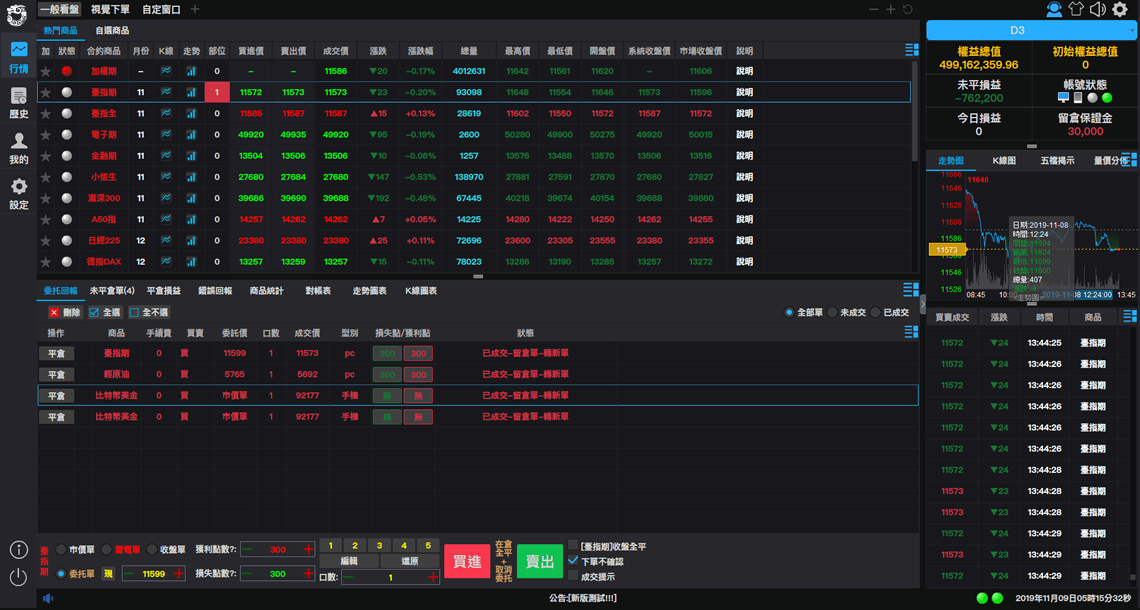Open the skin theme shirt icon
1140x610 pixels.
coord(1076,10)
